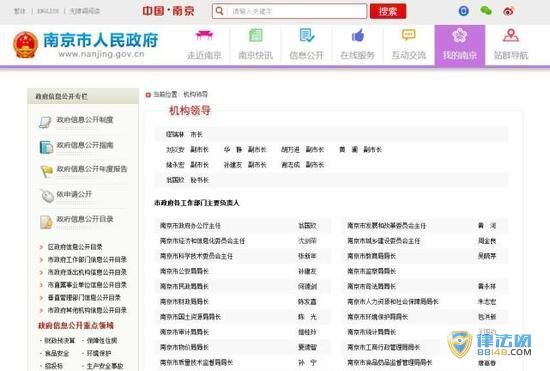Screen dimensions: 550x371
Task: Click the search input field
Action: click(x=290, y=11)
